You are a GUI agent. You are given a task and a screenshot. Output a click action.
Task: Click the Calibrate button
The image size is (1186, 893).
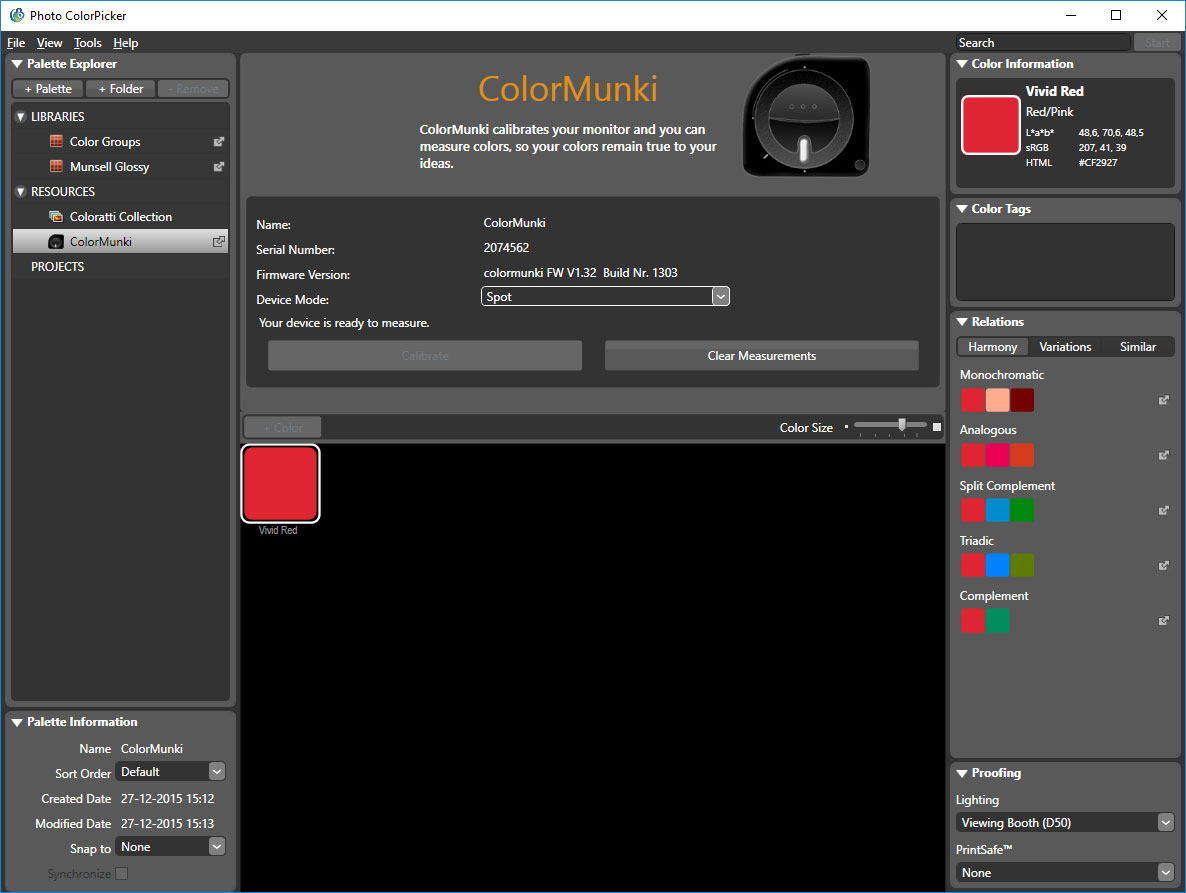point(424,355)
